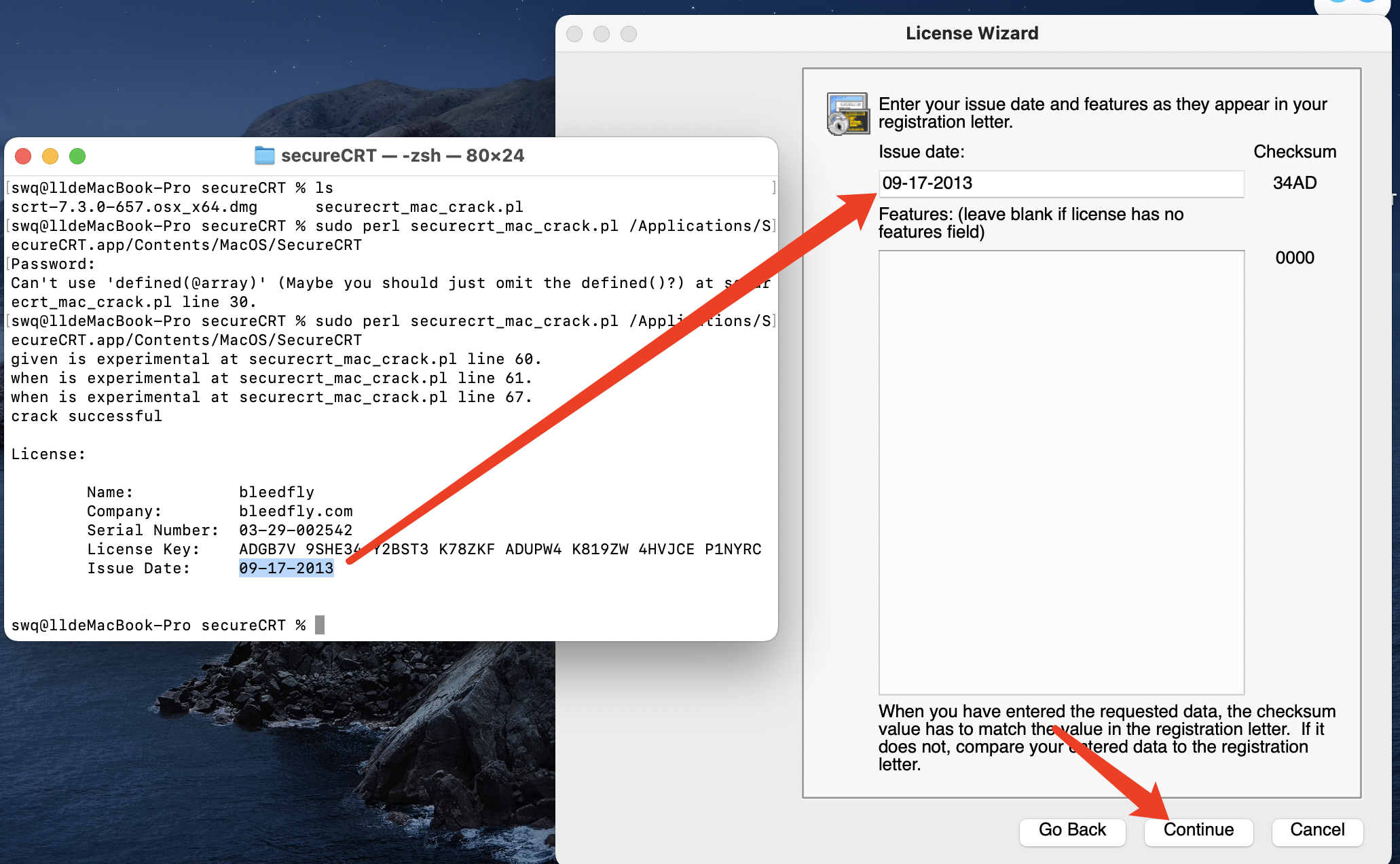Click the terminal prompt cursor at bottom

click(x=320, y=625)
